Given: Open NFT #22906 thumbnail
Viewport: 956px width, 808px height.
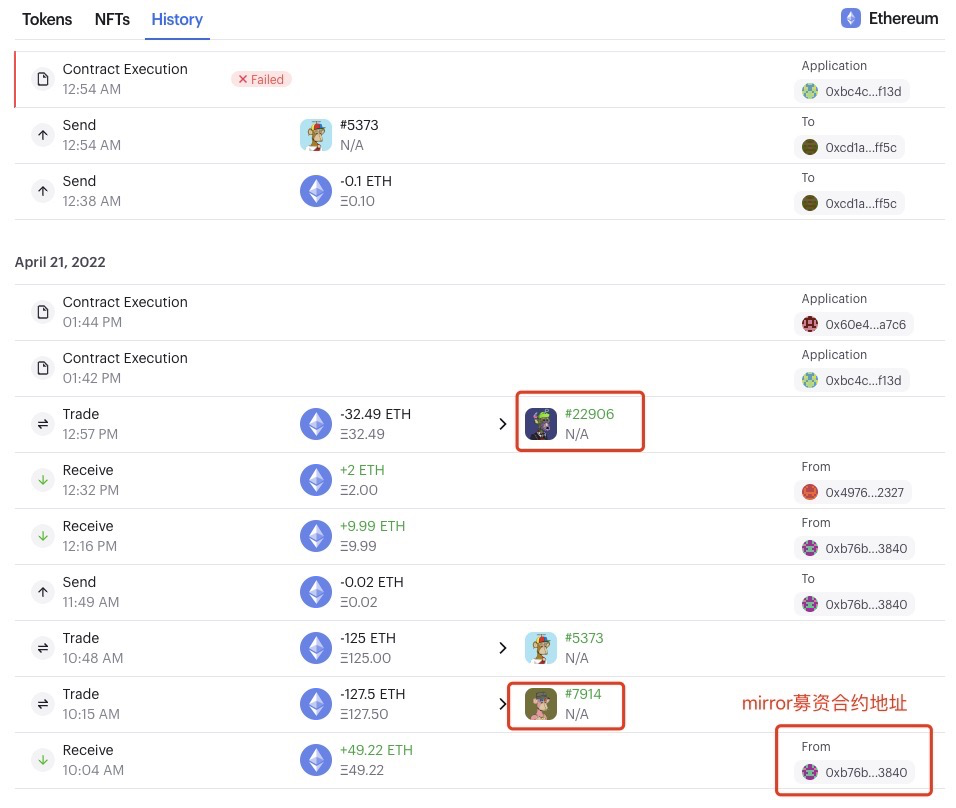Looking at the screenshot, I should pos(541,424).
